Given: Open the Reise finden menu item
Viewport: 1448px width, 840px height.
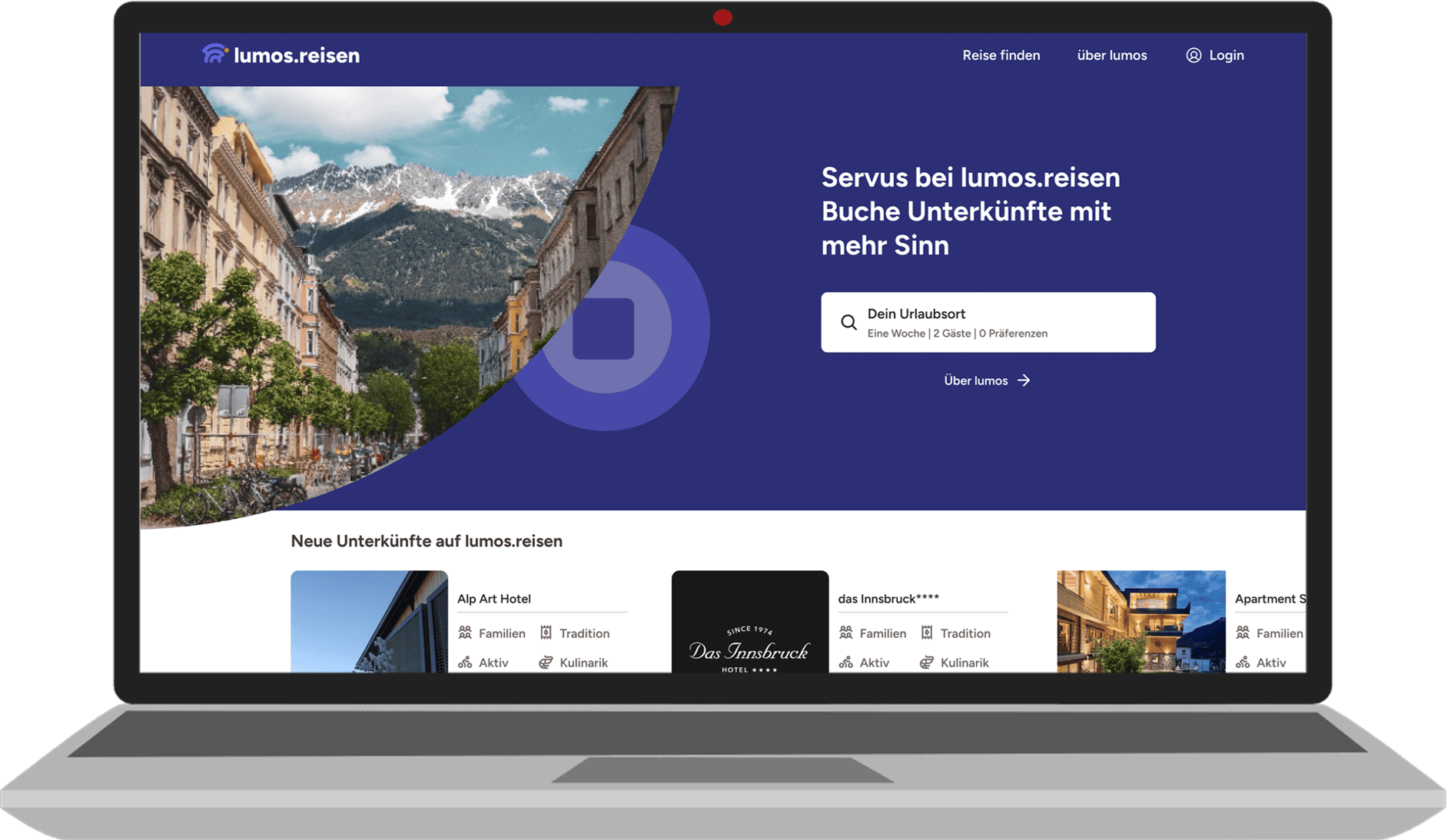Looking at the screenshot, I should tap(1001, 55).
